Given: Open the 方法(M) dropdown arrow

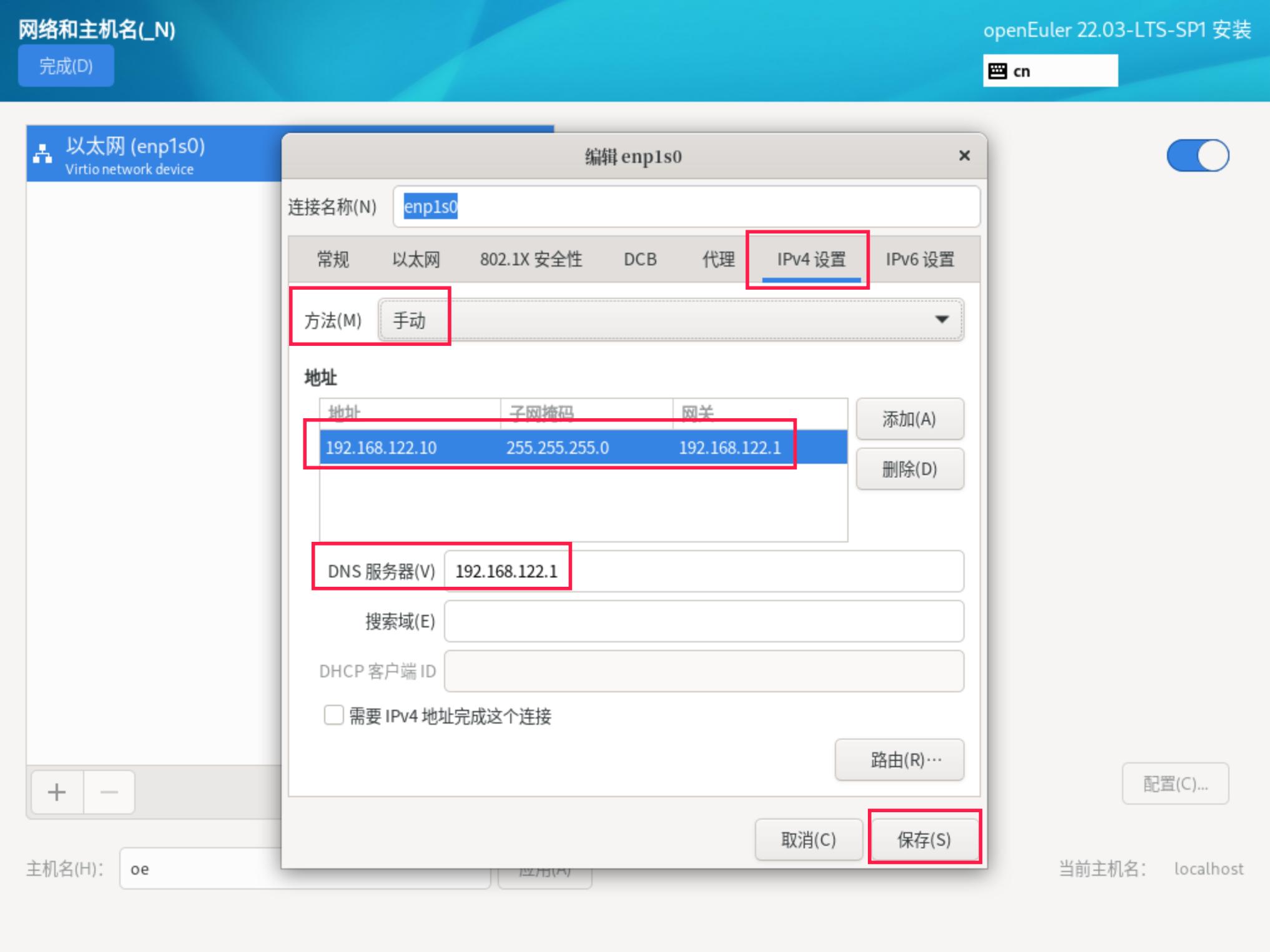Looking at the screenshot, I should tap(942, 320).
